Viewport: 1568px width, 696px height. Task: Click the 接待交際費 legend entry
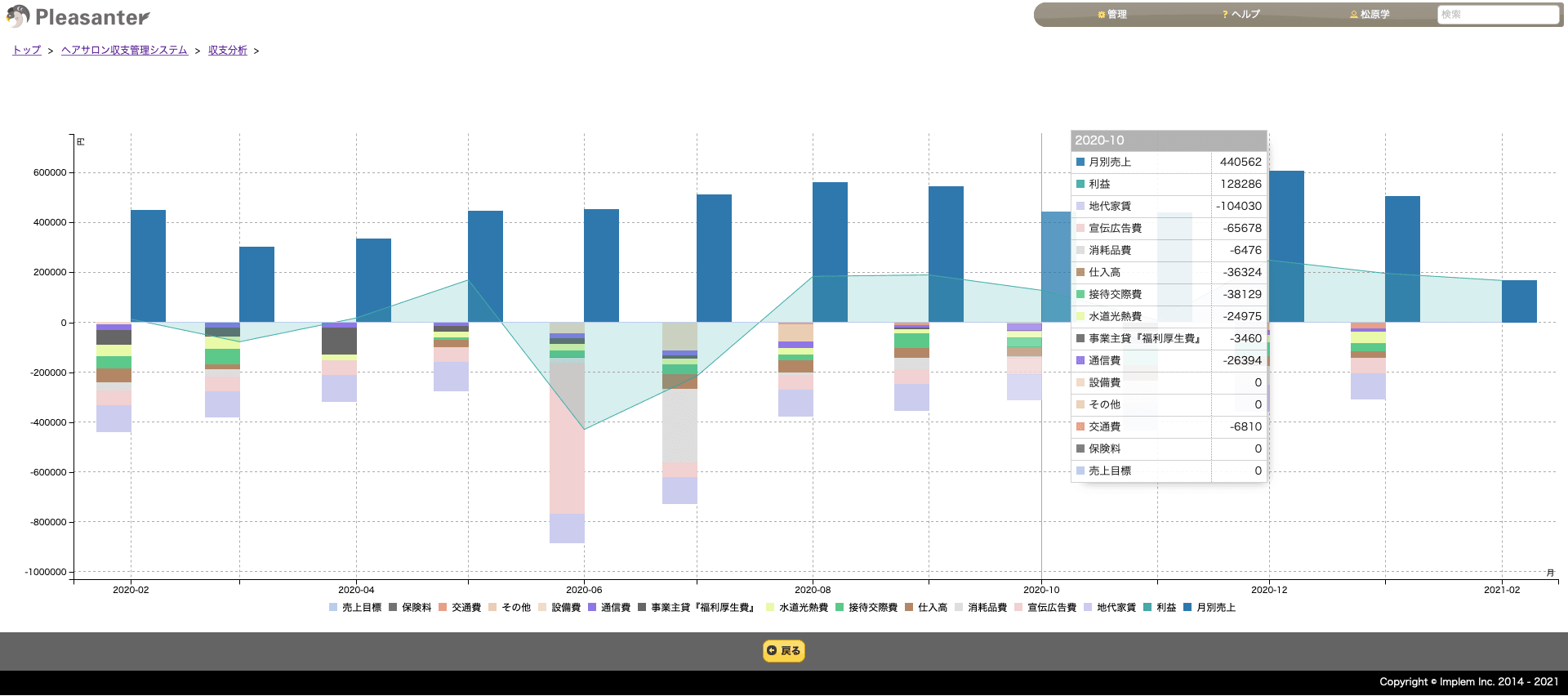click(866, 608)
